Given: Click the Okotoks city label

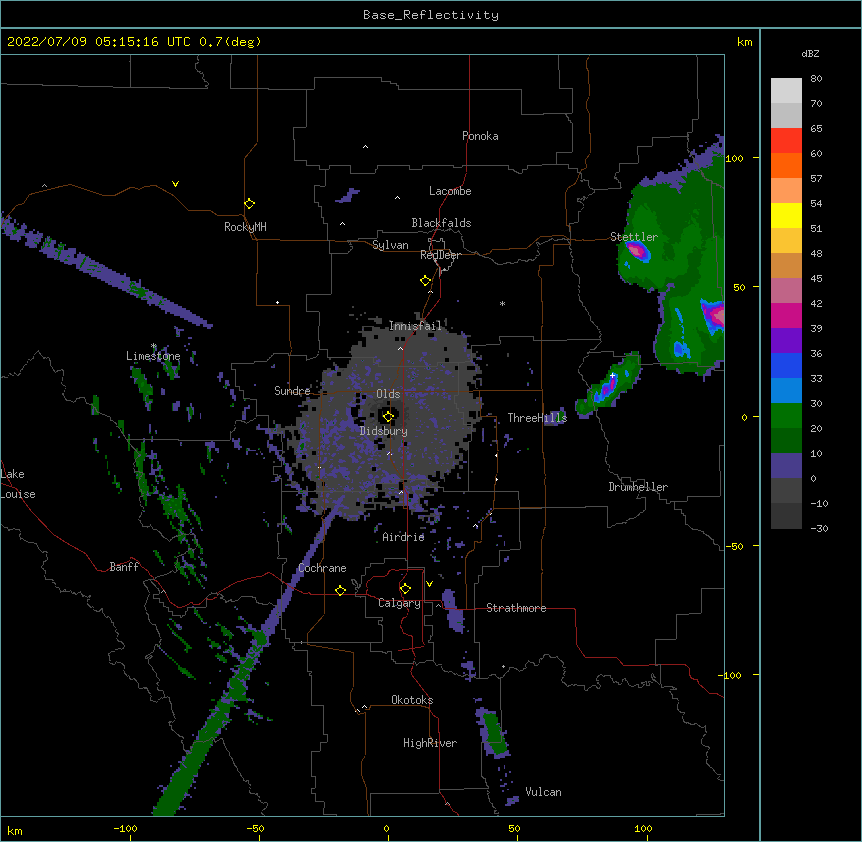Looking at the screenshot, I should pyautogui.click(x=412, y=700).
